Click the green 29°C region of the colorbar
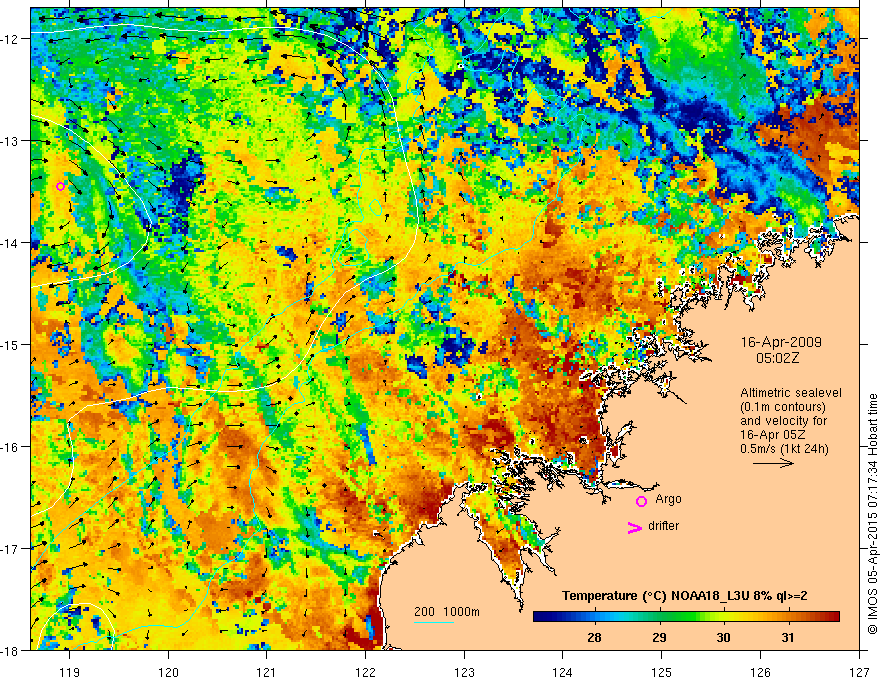This screenshot has height=680, width=880. point(659,617)
